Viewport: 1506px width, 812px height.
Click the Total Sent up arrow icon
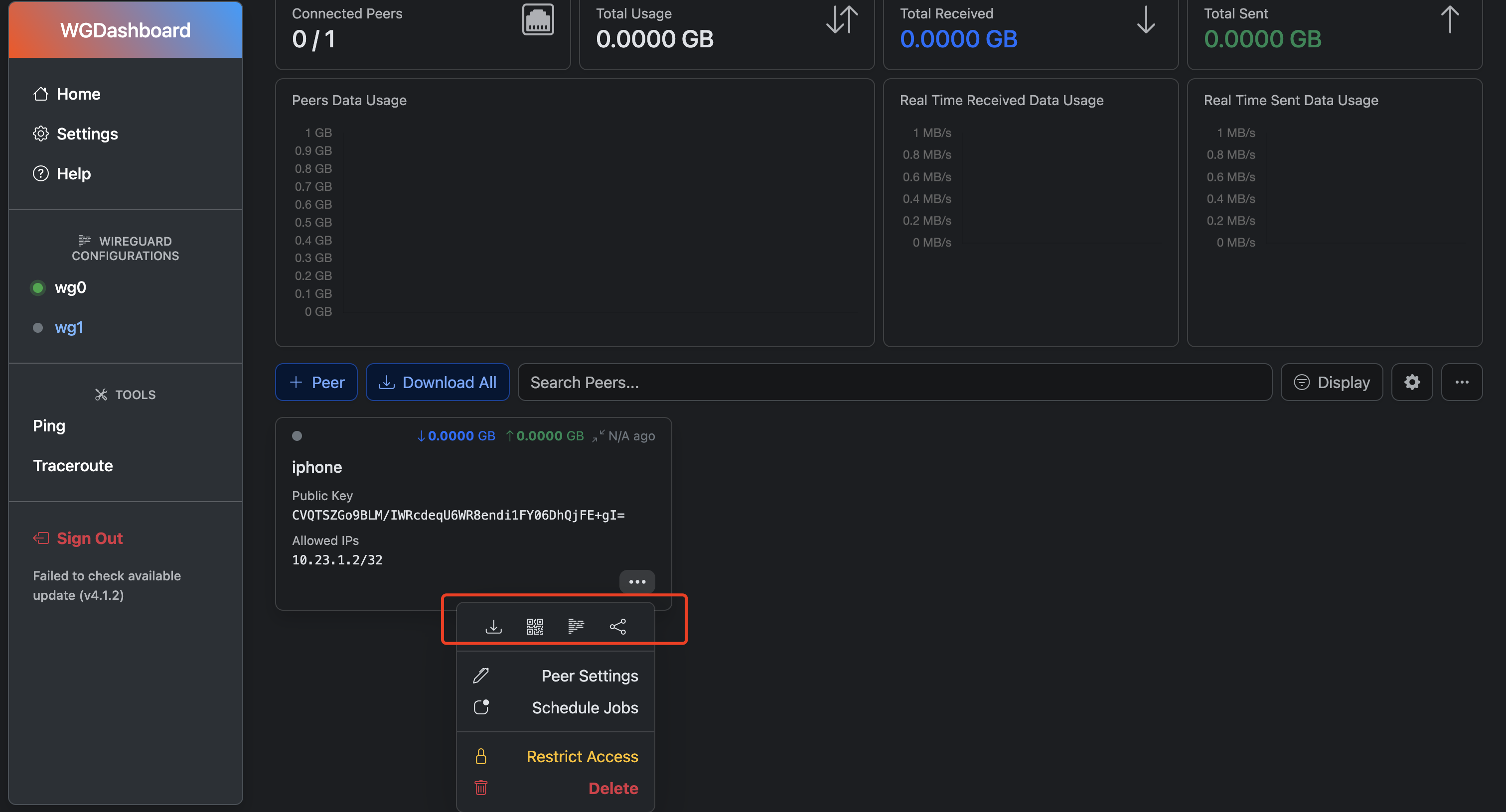point(1450,20)
